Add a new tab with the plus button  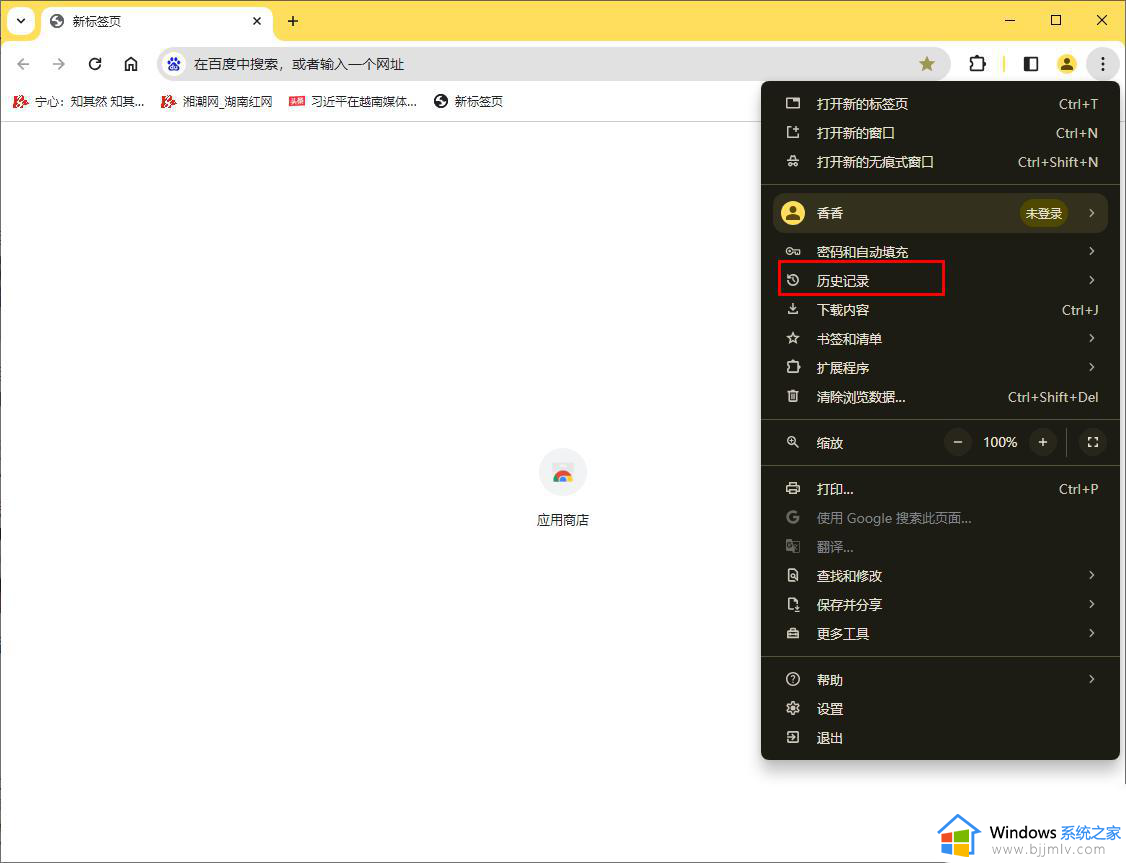[x=293, y=21]
